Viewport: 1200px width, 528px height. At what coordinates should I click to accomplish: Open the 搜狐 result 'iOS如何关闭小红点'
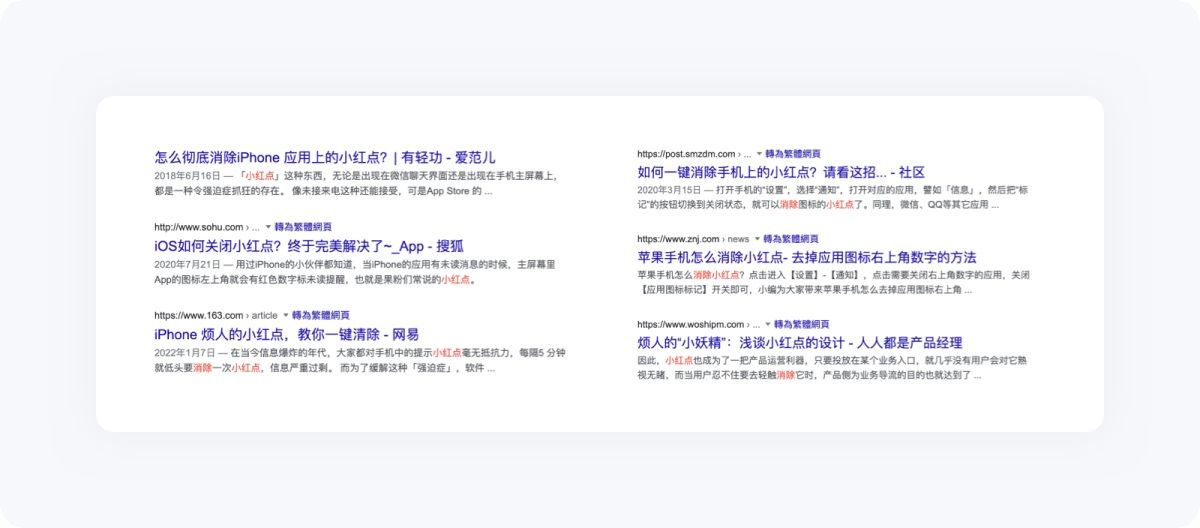click(x=309, y=246)
